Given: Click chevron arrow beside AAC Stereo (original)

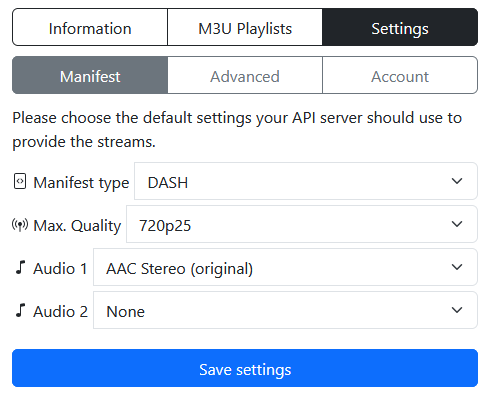Looking at the screenshot, I should click(x=457, y=267).
